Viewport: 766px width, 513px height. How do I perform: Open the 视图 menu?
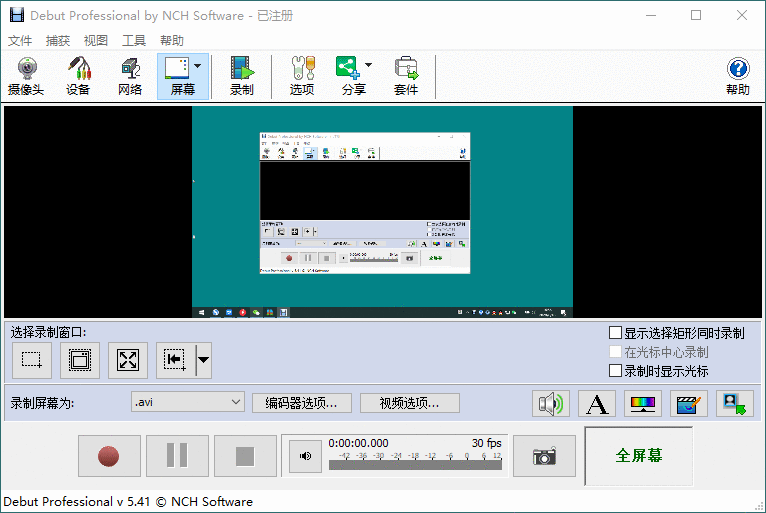point(95,41)
